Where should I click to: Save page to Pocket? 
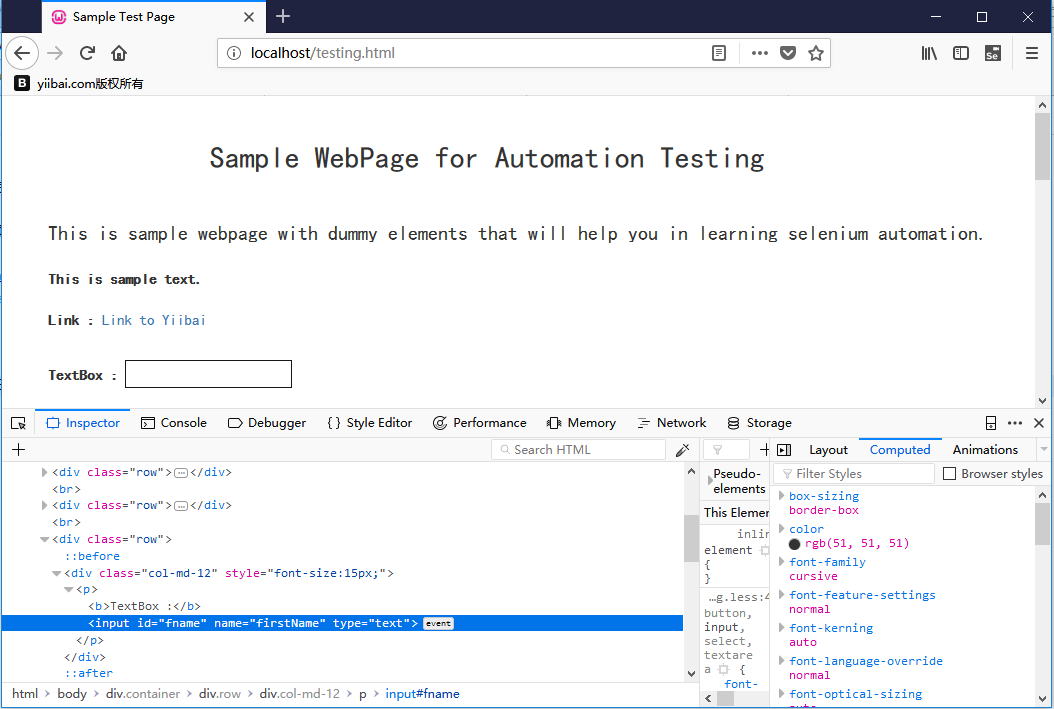(788, 53)
